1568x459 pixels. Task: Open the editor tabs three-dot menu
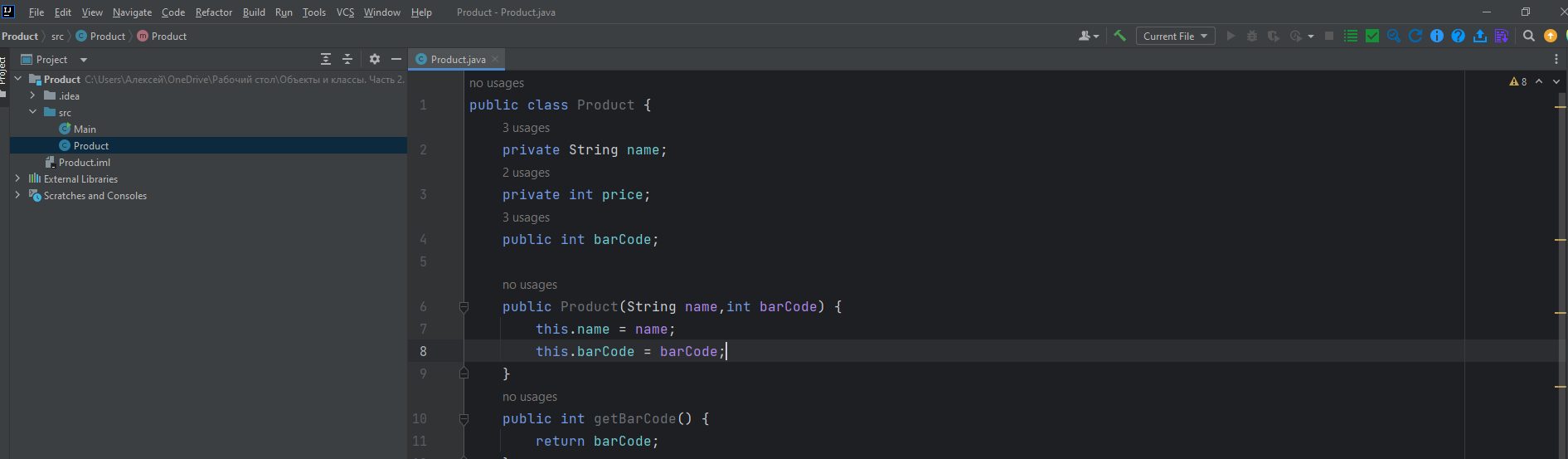pyautogui.click(x=1556, y=59)
